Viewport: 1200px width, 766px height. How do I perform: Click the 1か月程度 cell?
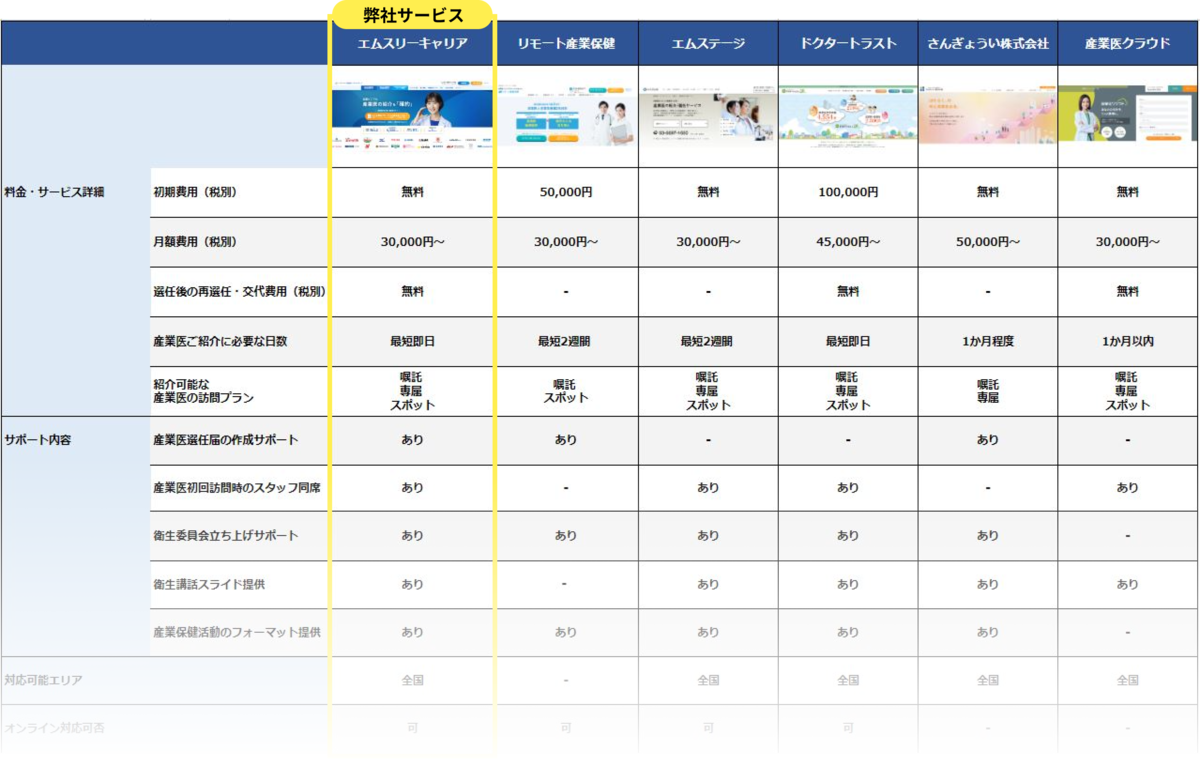coord(988,342)
